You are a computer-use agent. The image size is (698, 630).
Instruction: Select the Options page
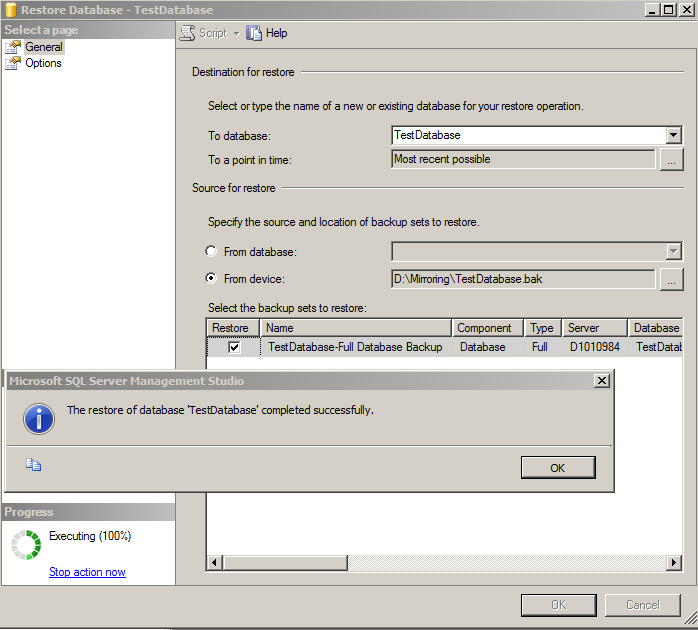(43, 63)
